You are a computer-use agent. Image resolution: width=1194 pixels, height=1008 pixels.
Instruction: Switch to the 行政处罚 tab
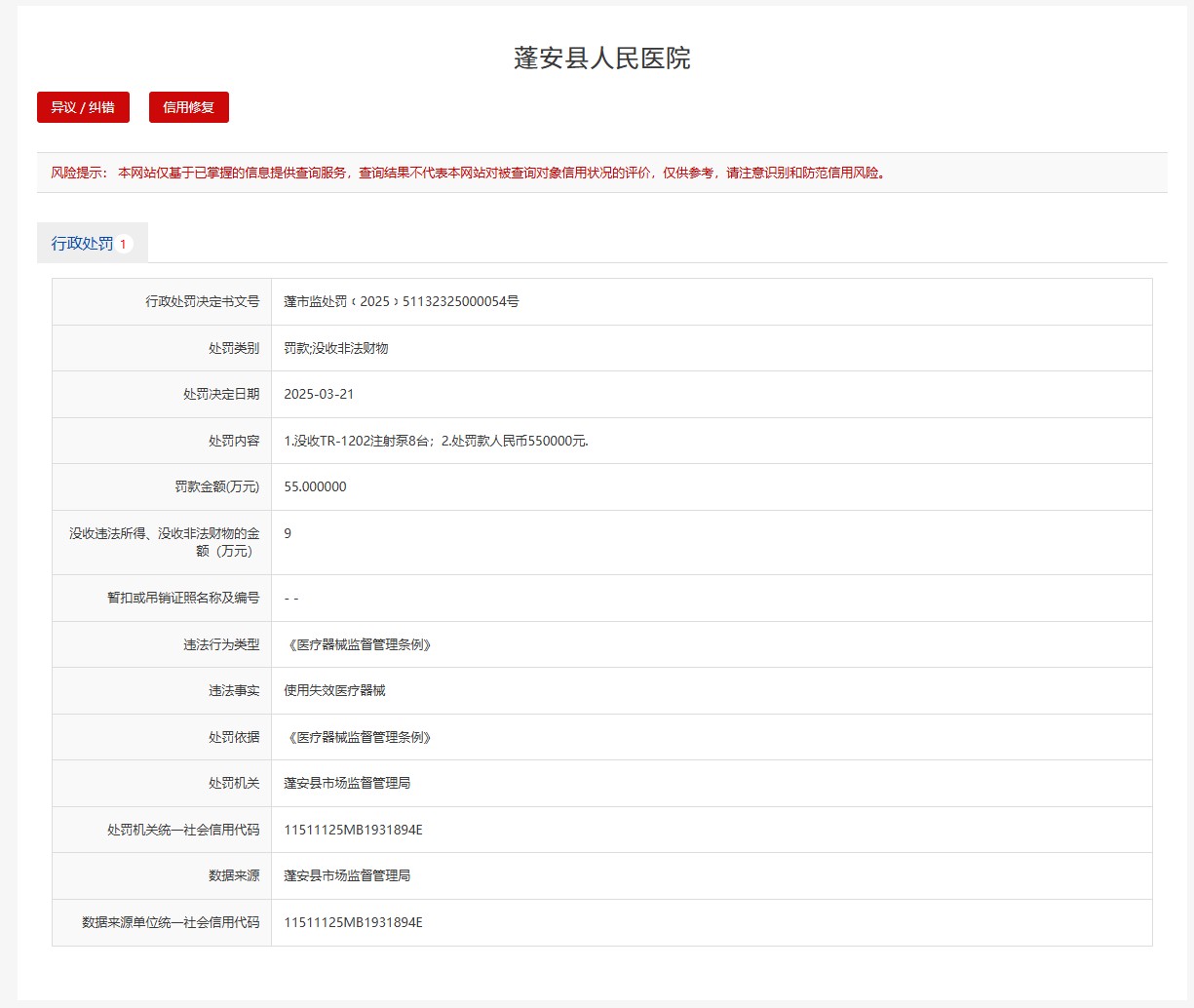(83, 244)
